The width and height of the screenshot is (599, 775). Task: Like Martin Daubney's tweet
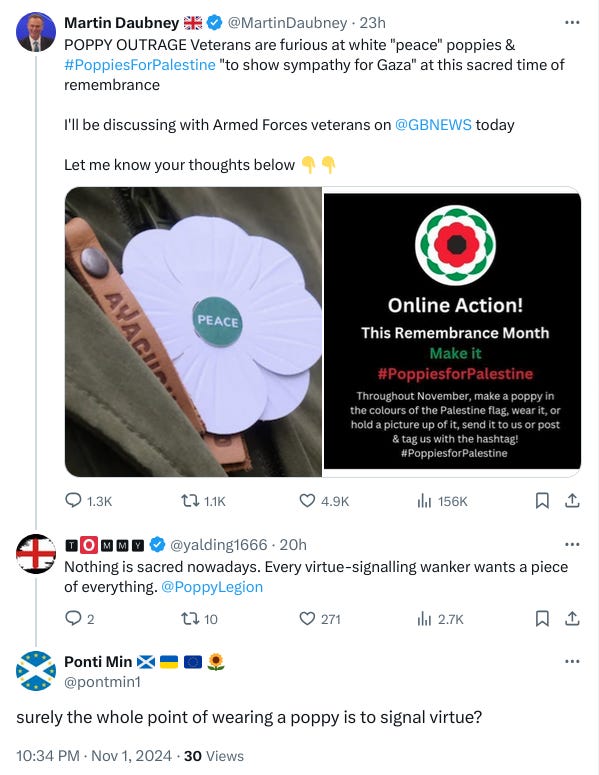307,501
